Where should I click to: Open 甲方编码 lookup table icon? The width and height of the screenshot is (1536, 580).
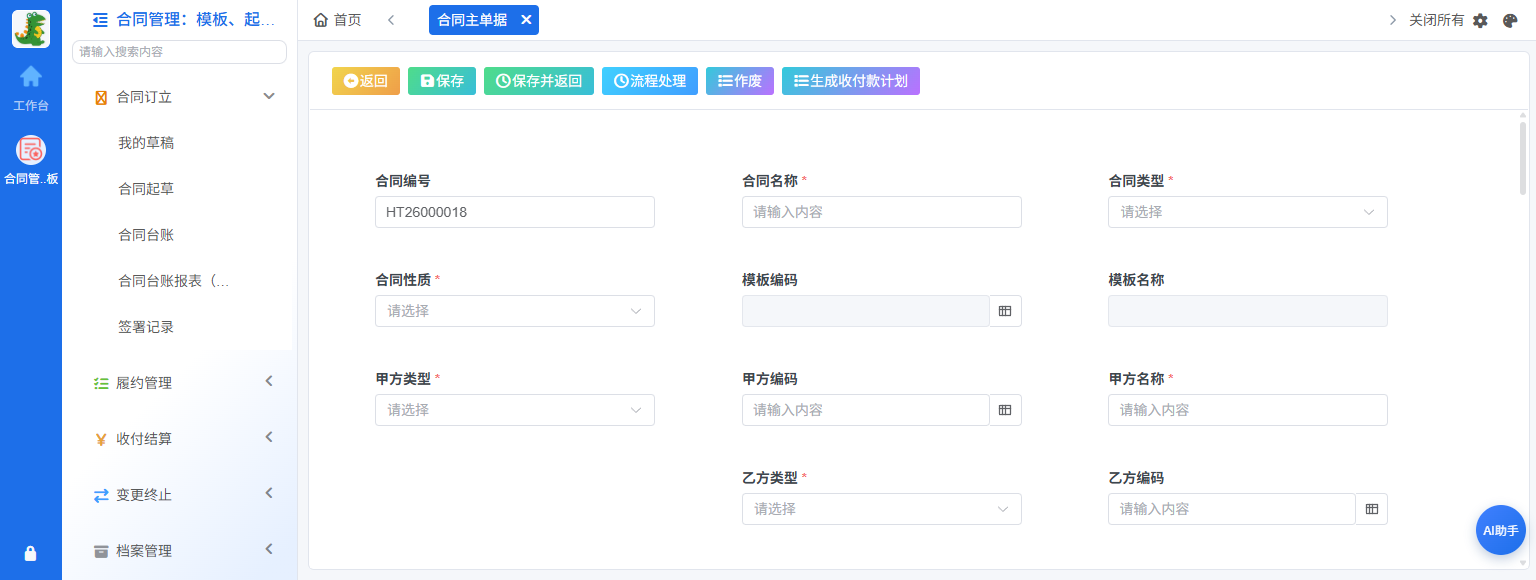click(1005, 410)
